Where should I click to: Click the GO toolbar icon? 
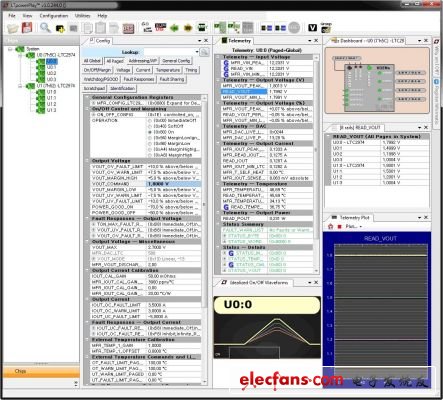146,27
